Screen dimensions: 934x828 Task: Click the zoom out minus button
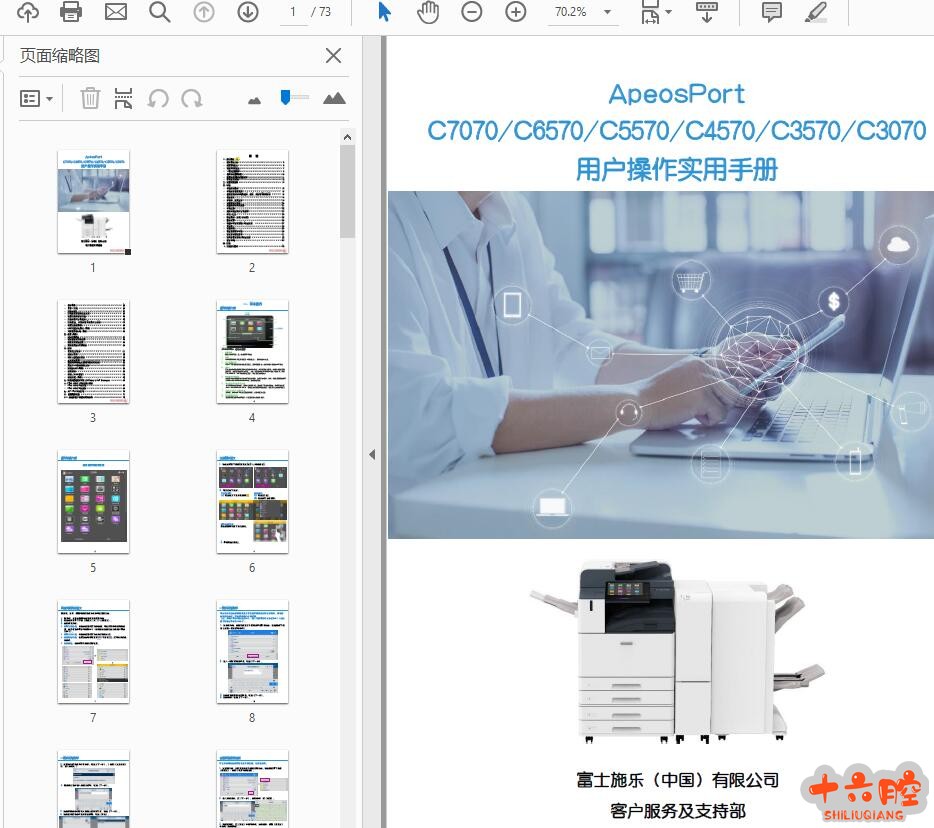(471, 12)
